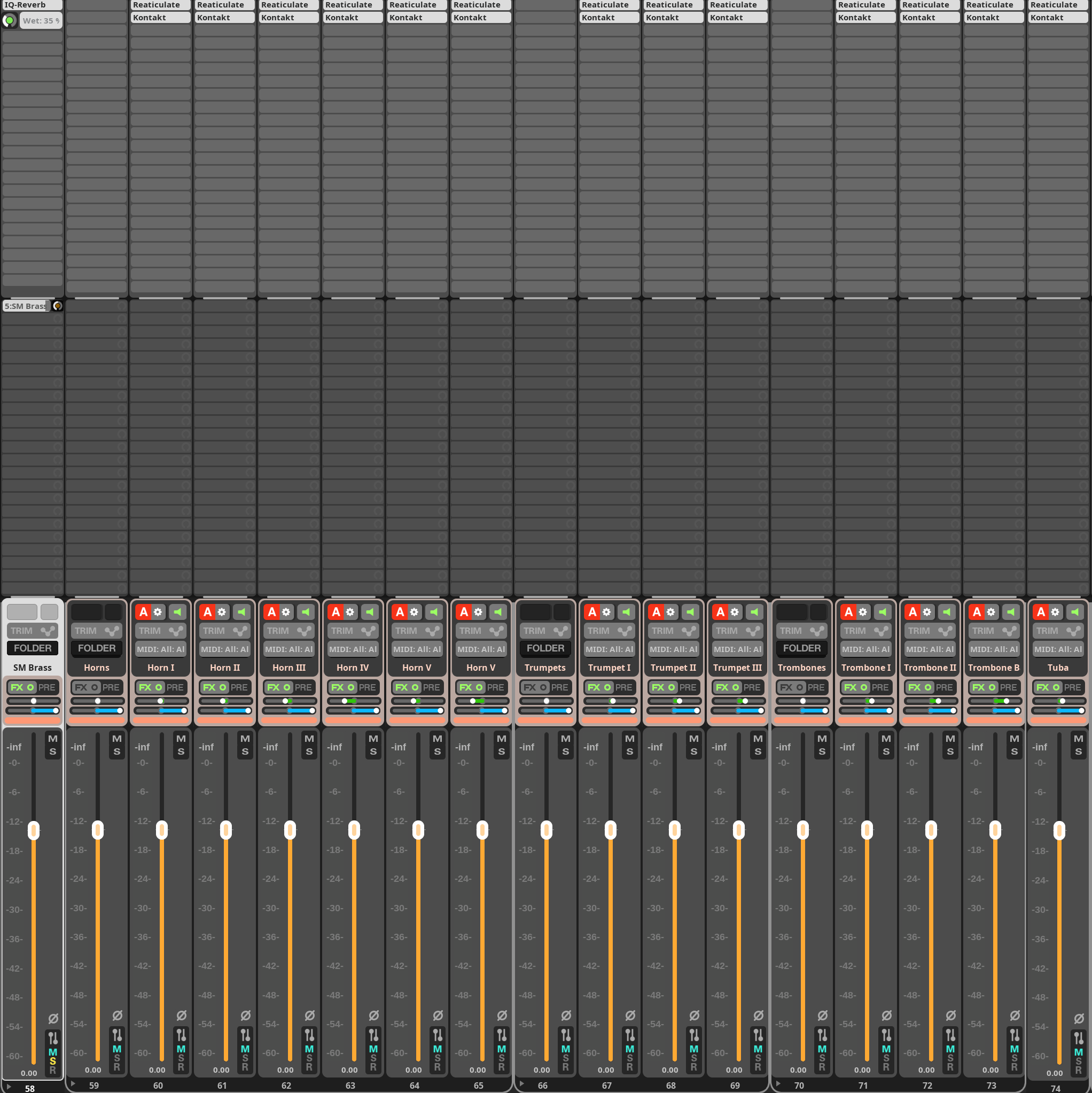This screenshot has width=1092, height=1093.
Task: Click the faders icon on Trombone I strip
Action: coord(886,1035)
